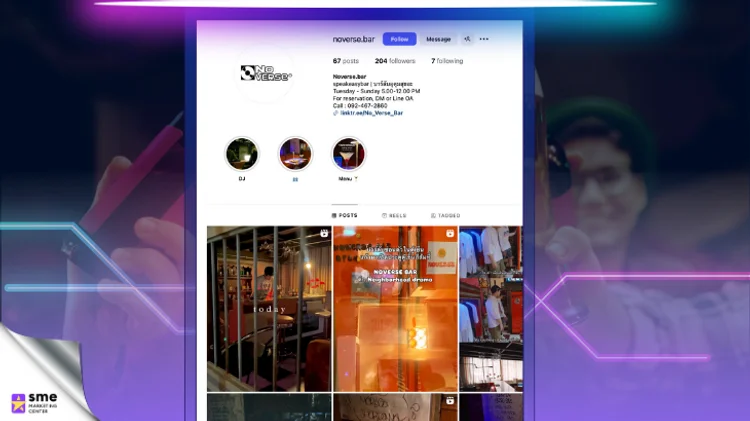This screenshot has width=750, height=421.
Task: Click the suggested people icon button
Action: point(467,39)
